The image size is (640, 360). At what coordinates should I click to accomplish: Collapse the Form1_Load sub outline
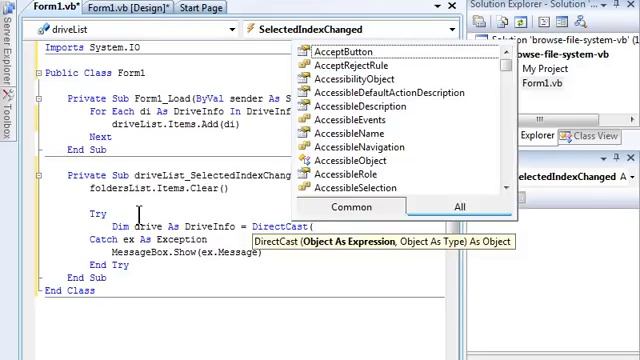click(x=39, y=99)
